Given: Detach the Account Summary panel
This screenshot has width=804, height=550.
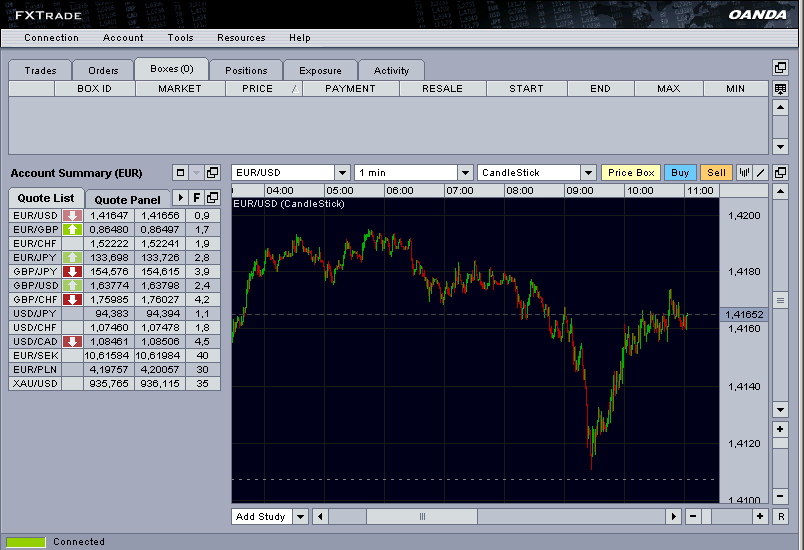Looking at the screenshot, I should [x=212, y=173].
